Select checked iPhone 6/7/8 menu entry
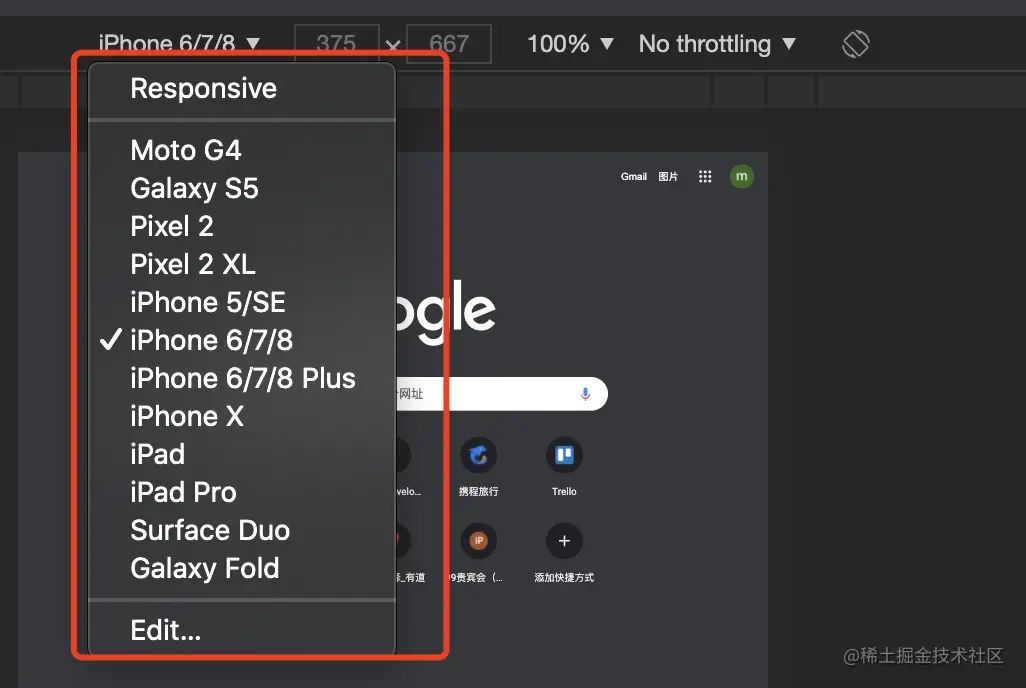This screenshot has height=688, width=1026. (x=241, y=340)
